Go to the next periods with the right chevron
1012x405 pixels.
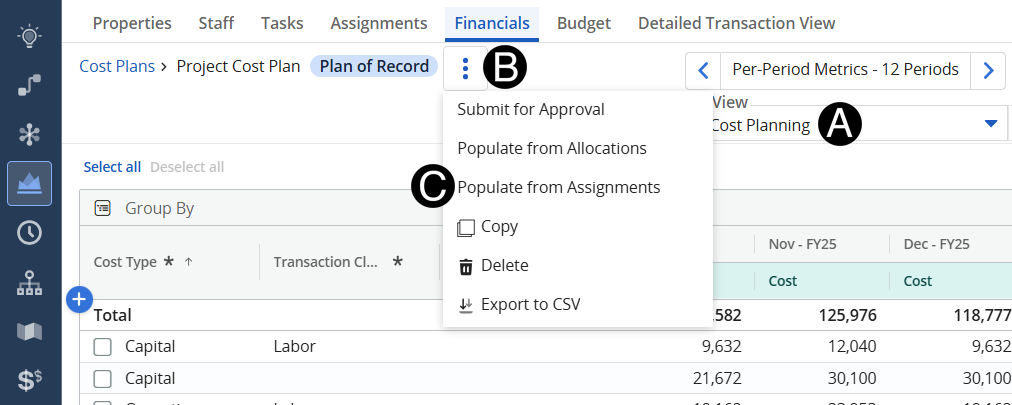[x=988, y=70]
